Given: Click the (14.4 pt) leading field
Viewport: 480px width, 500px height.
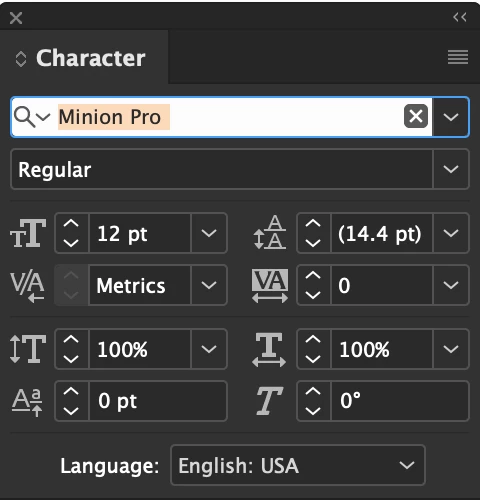Looking at the screenshot, I should point(382,233).
